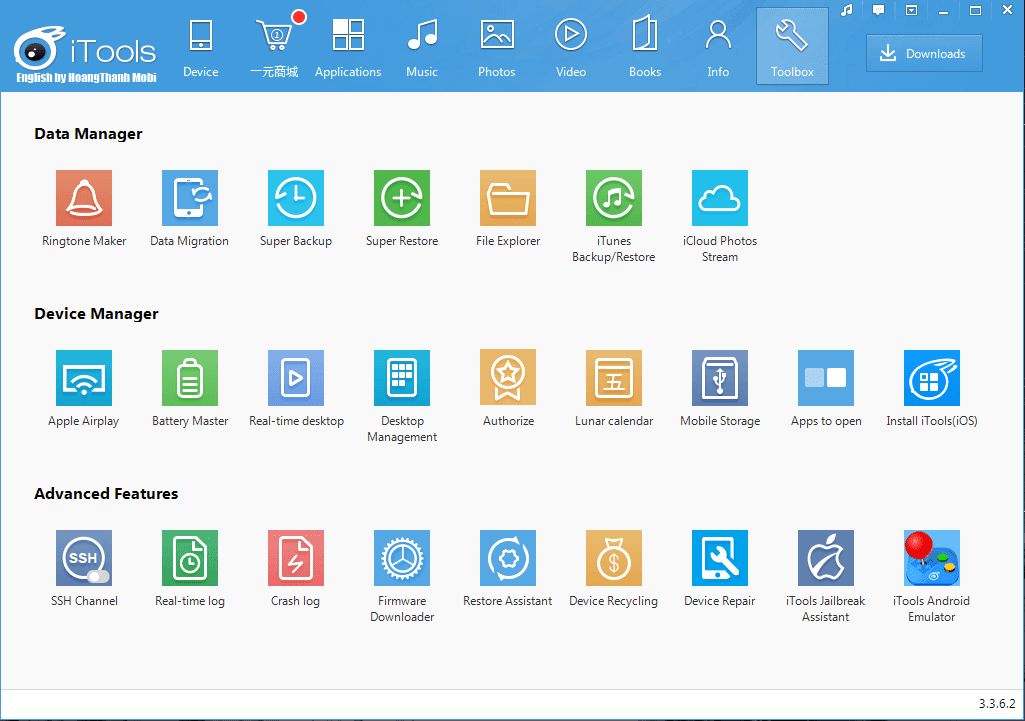Open the SSH Channel tool
Image resolution: width=1025 pixels, height=721 pixels.
pos(84,558)
